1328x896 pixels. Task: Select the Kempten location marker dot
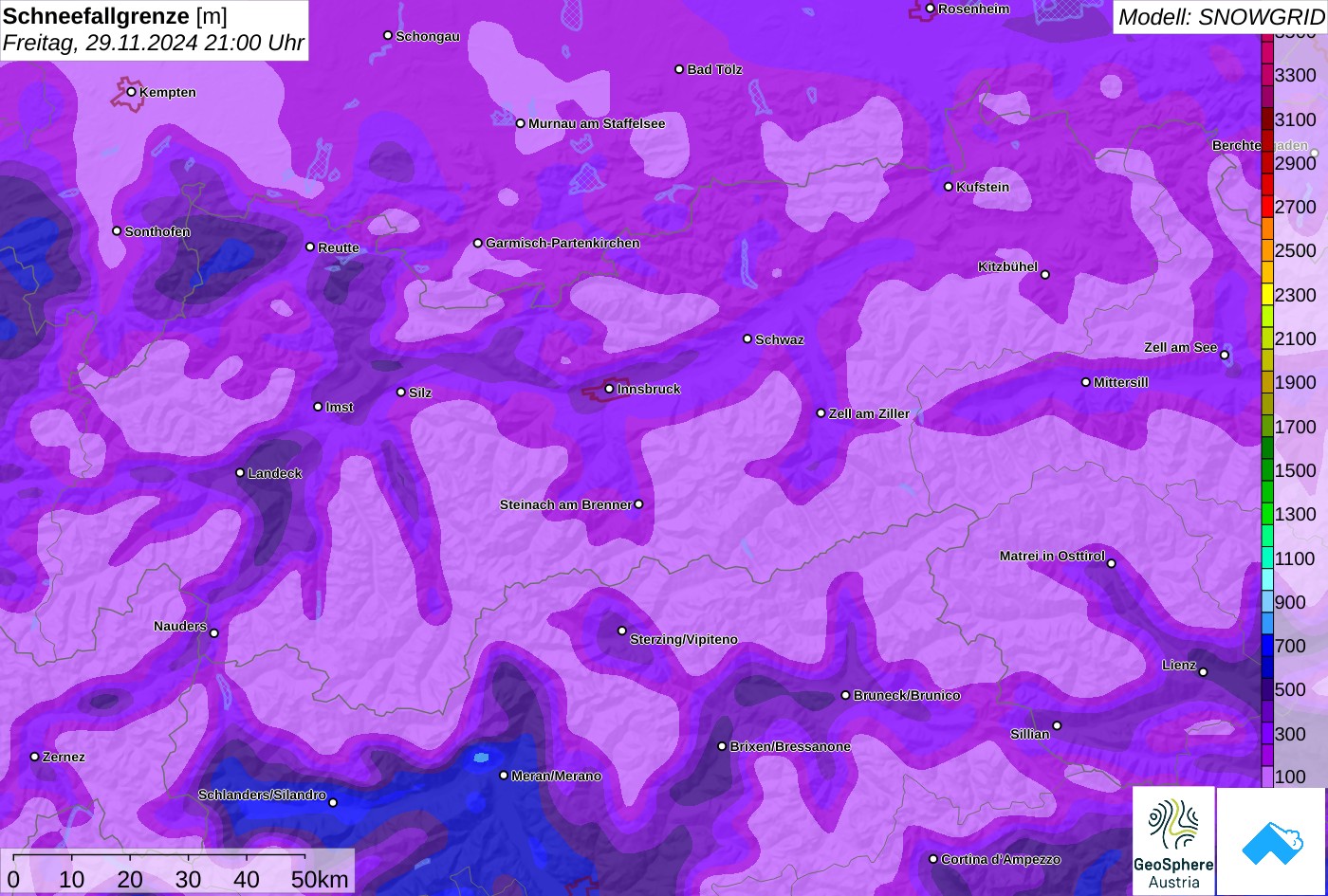pos(132,92)
